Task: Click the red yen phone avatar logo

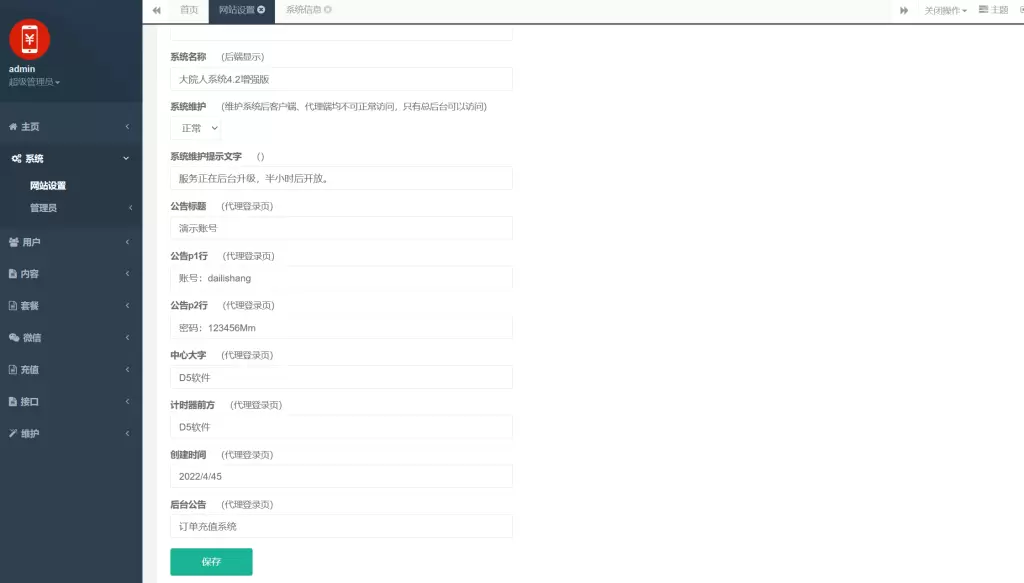Action: pos(29,39)
